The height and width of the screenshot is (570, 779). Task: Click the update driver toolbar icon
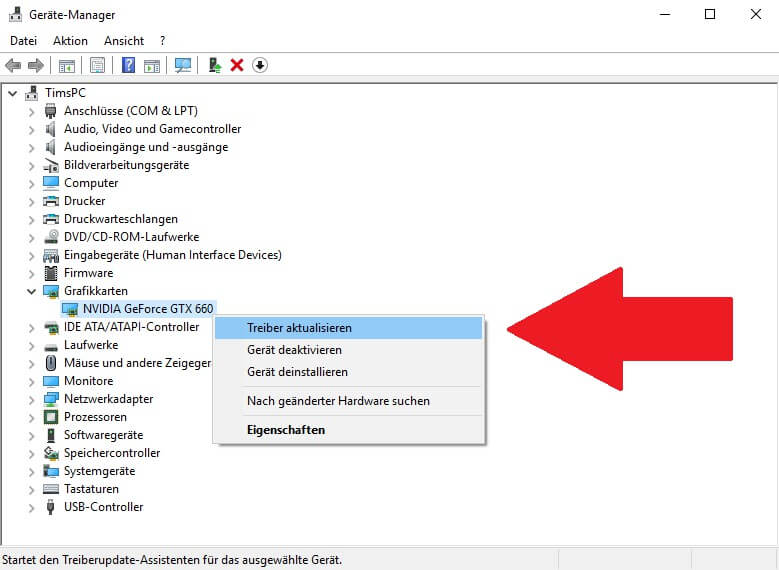pyautogui.click(x=215, y=65)
